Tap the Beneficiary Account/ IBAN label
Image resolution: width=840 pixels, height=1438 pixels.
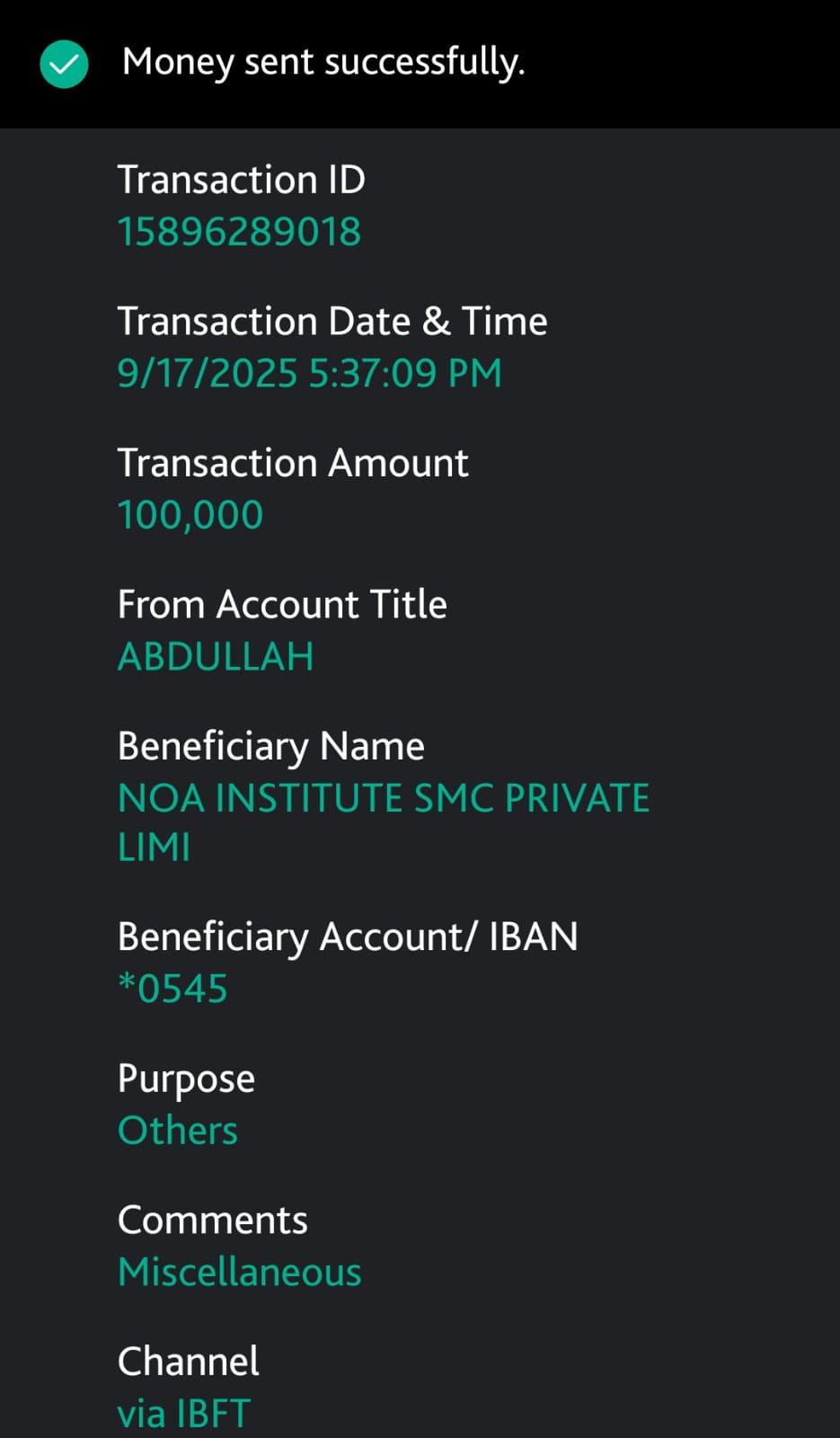click(348, 937)
